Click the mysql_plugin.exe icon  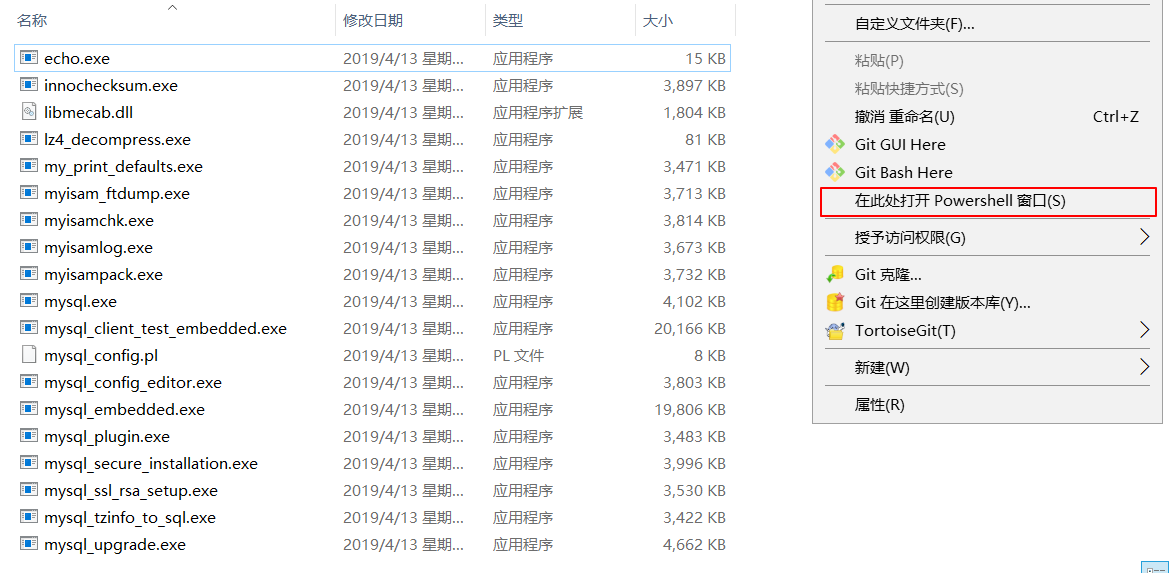[29, 435]
